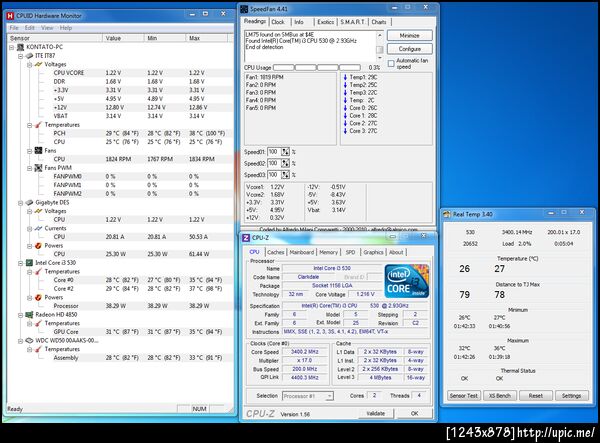This screenshot has height=443, width=600.
Task: Click the Core 0 arrow icon in SpeedFan
Action: 345,108
